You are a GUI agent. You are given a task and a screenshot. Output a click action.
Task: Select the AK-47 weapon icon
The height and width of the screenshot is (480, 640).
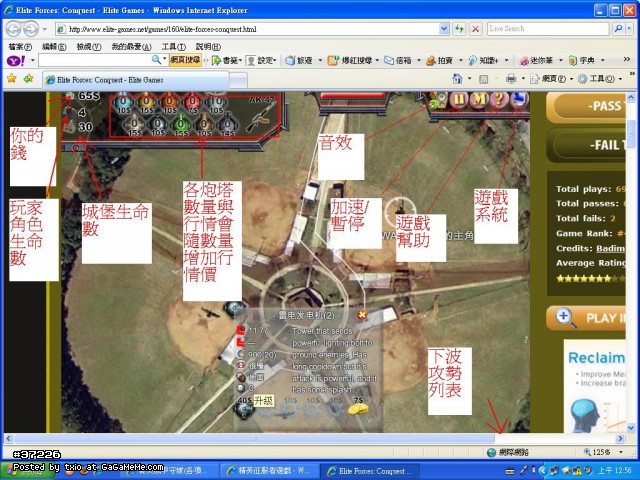260,117
